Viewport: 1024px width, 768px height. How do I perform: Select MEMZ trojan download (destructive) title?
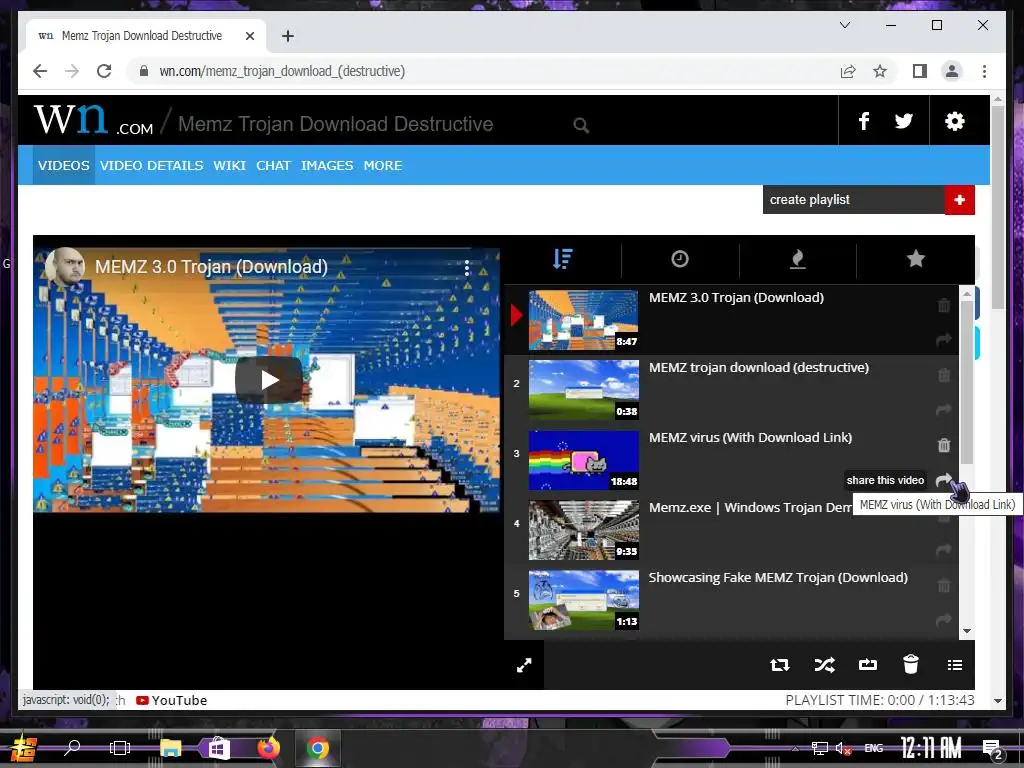759,368
